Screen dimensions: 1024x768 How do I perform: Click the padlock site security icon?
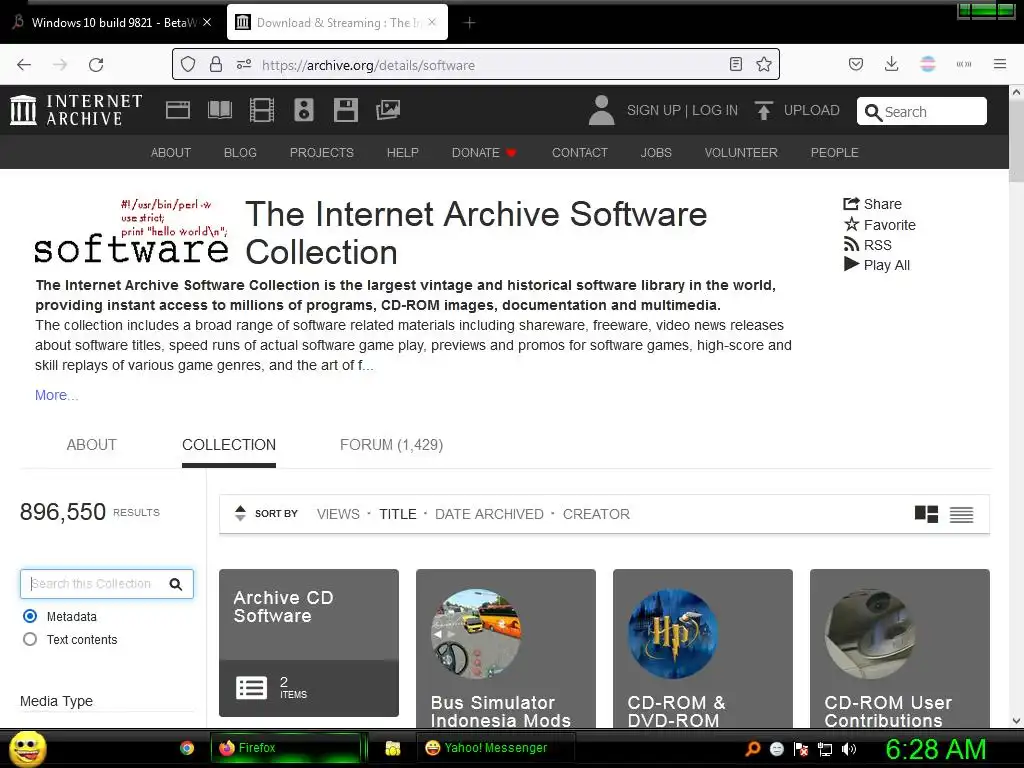coord(216,65)
